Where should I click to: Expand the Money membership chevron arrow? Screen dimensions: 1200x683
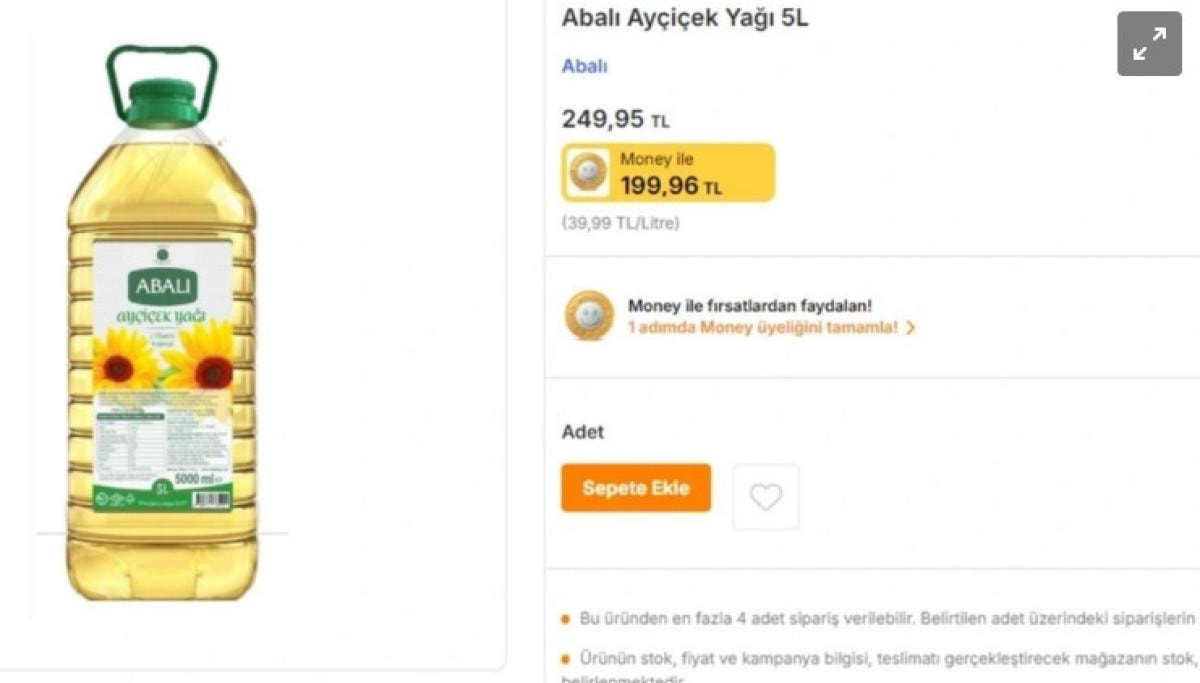click(910, 327)
